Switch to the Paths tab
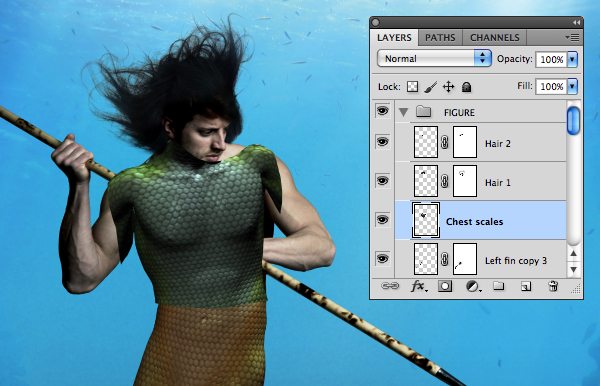600x386 pixels. tap(440, 37)
